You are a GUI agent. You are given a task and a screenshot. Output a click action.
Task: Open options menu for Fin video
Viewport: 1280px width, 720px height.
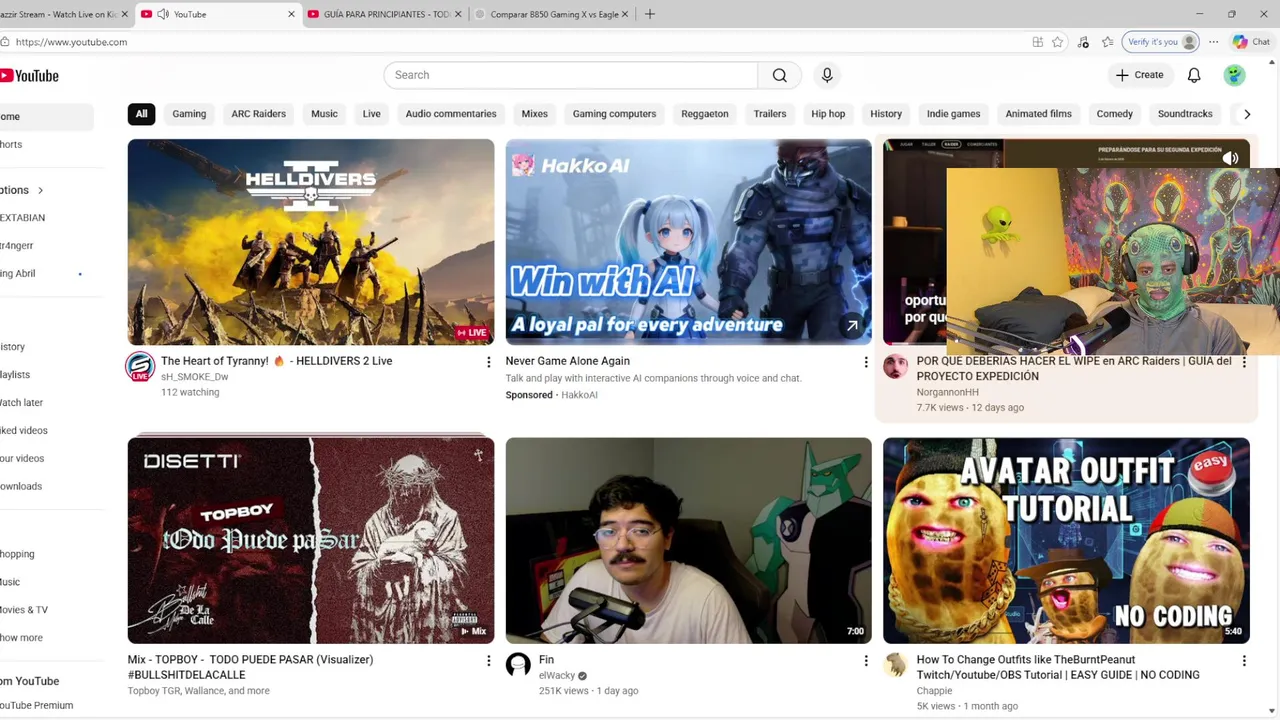point(866,661)
